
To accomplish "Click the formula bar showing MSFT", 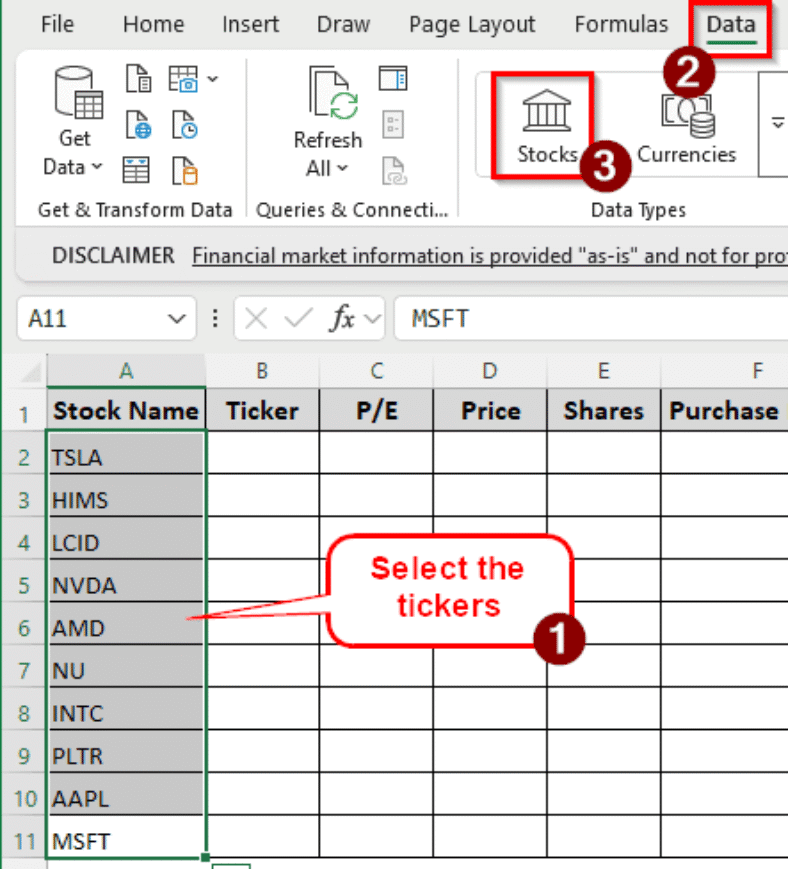I will (x=591, y=319).
